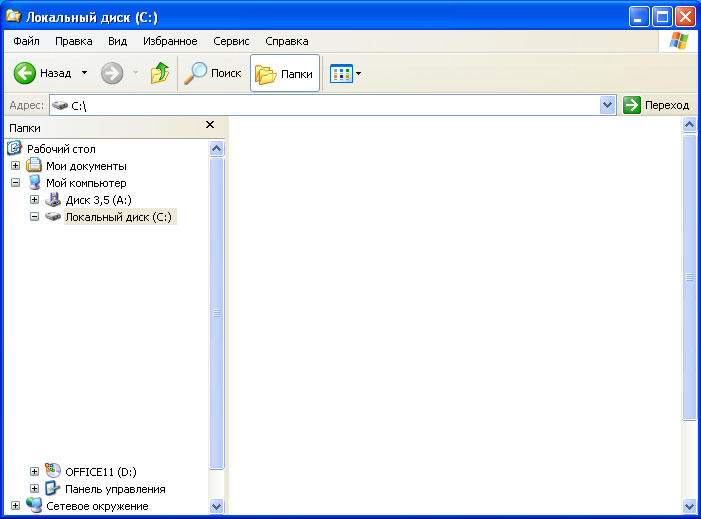Screen dimensions: 701x519
Task: Select the Мои документы label
Action: coord(86,166)
